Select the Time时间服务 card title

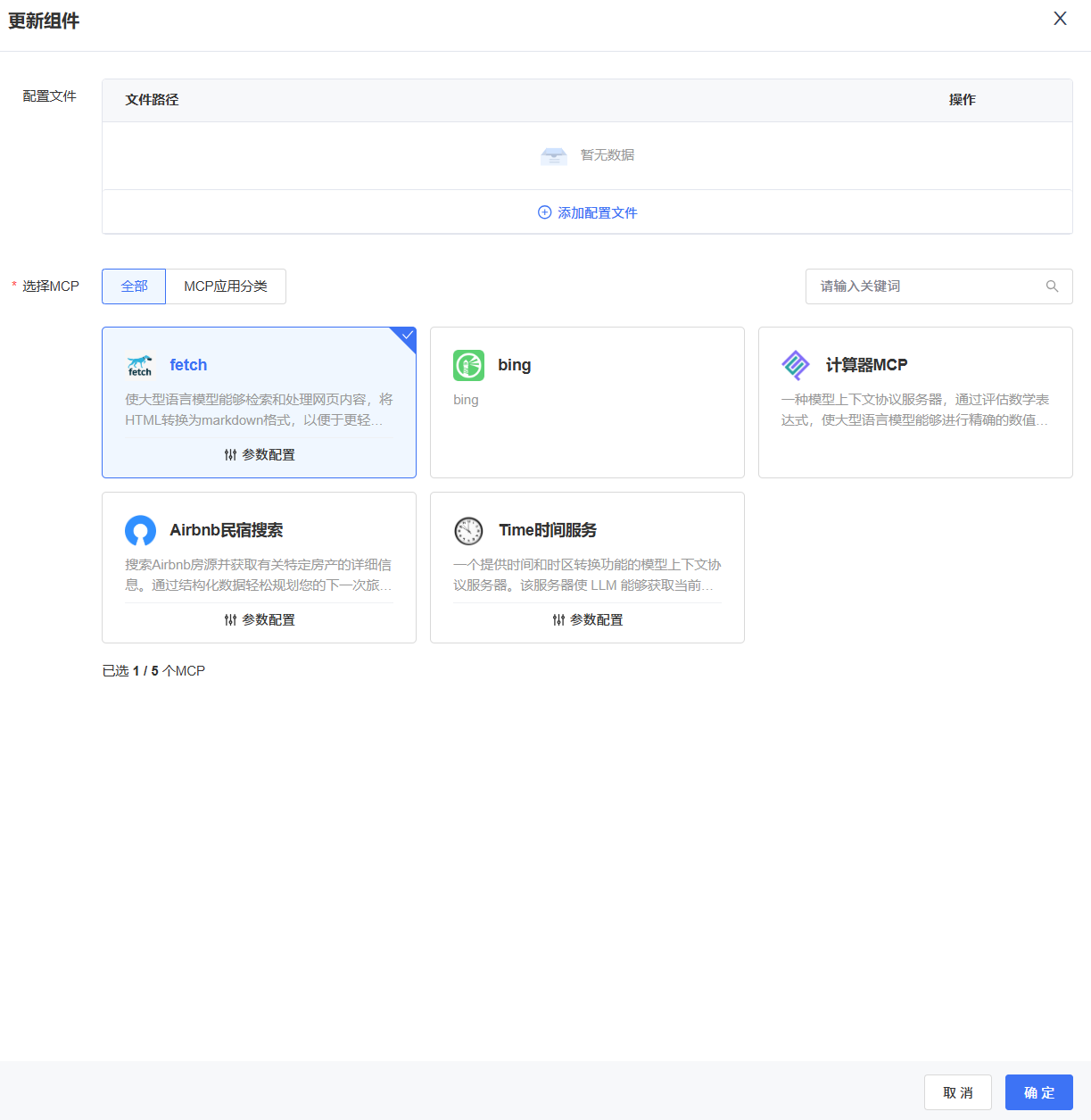click(x=548, y=530)
